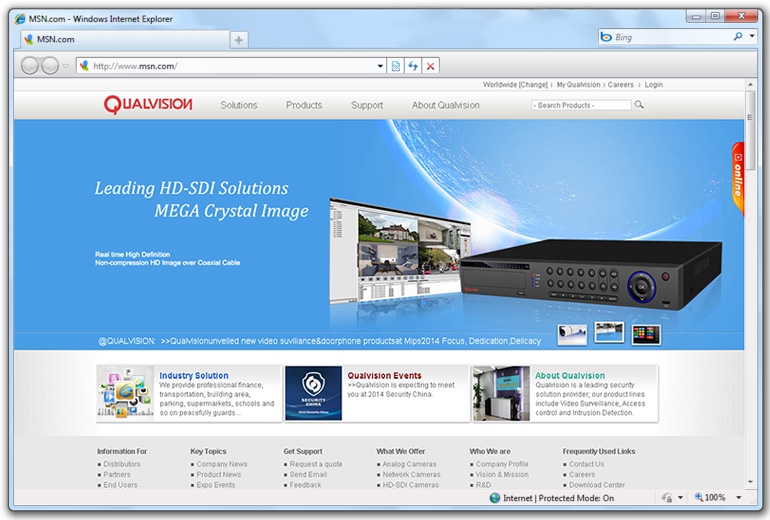Click Security China events image
The height and width of the screenshot is (520, 770).
click(313, 393)
